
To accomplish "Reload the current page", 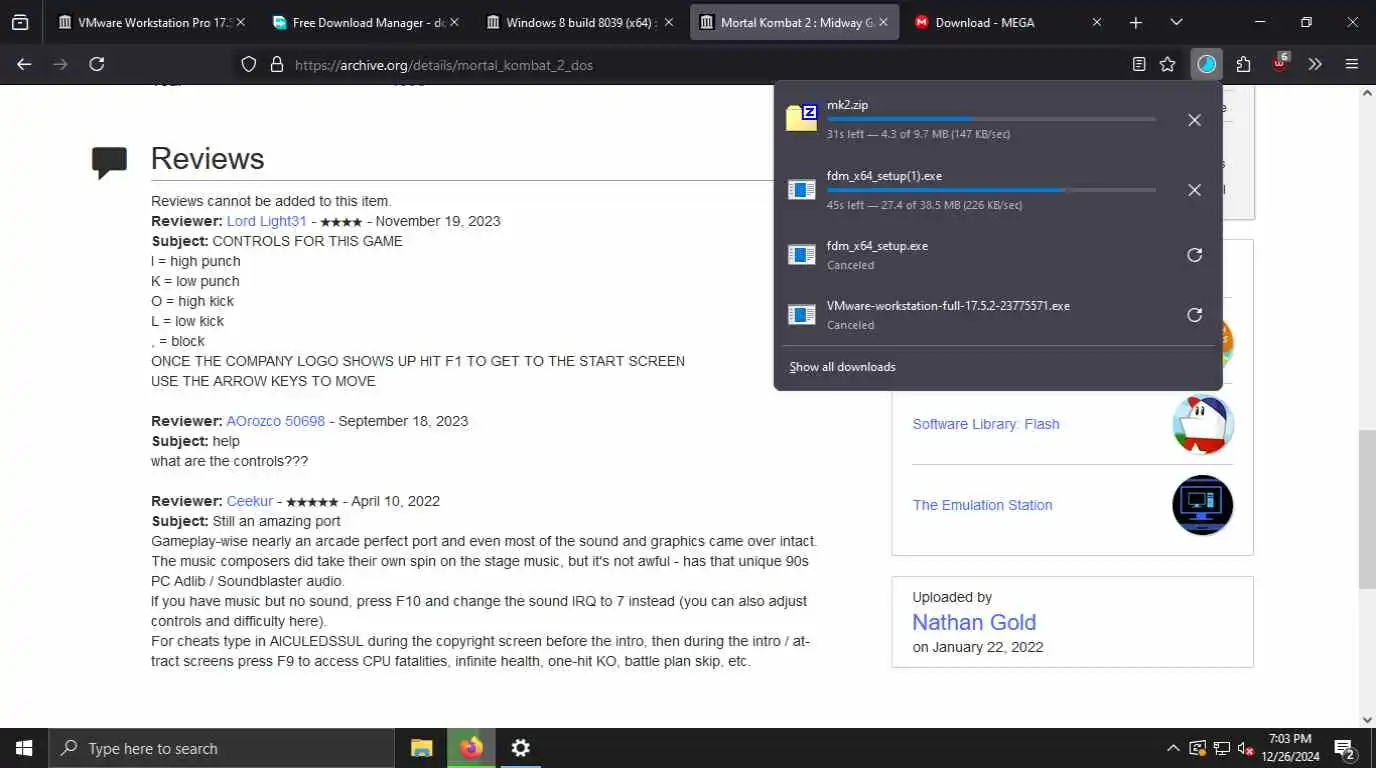I will 97,64.
